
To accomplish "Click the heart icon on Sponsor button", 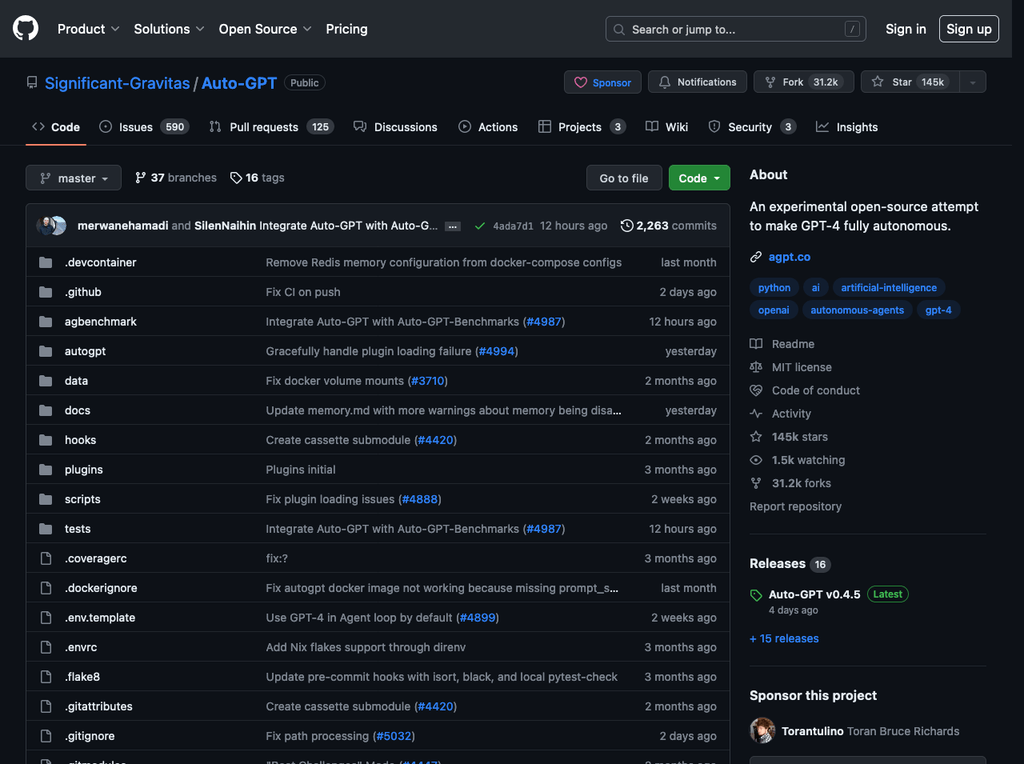I will (x=580, y=82).
